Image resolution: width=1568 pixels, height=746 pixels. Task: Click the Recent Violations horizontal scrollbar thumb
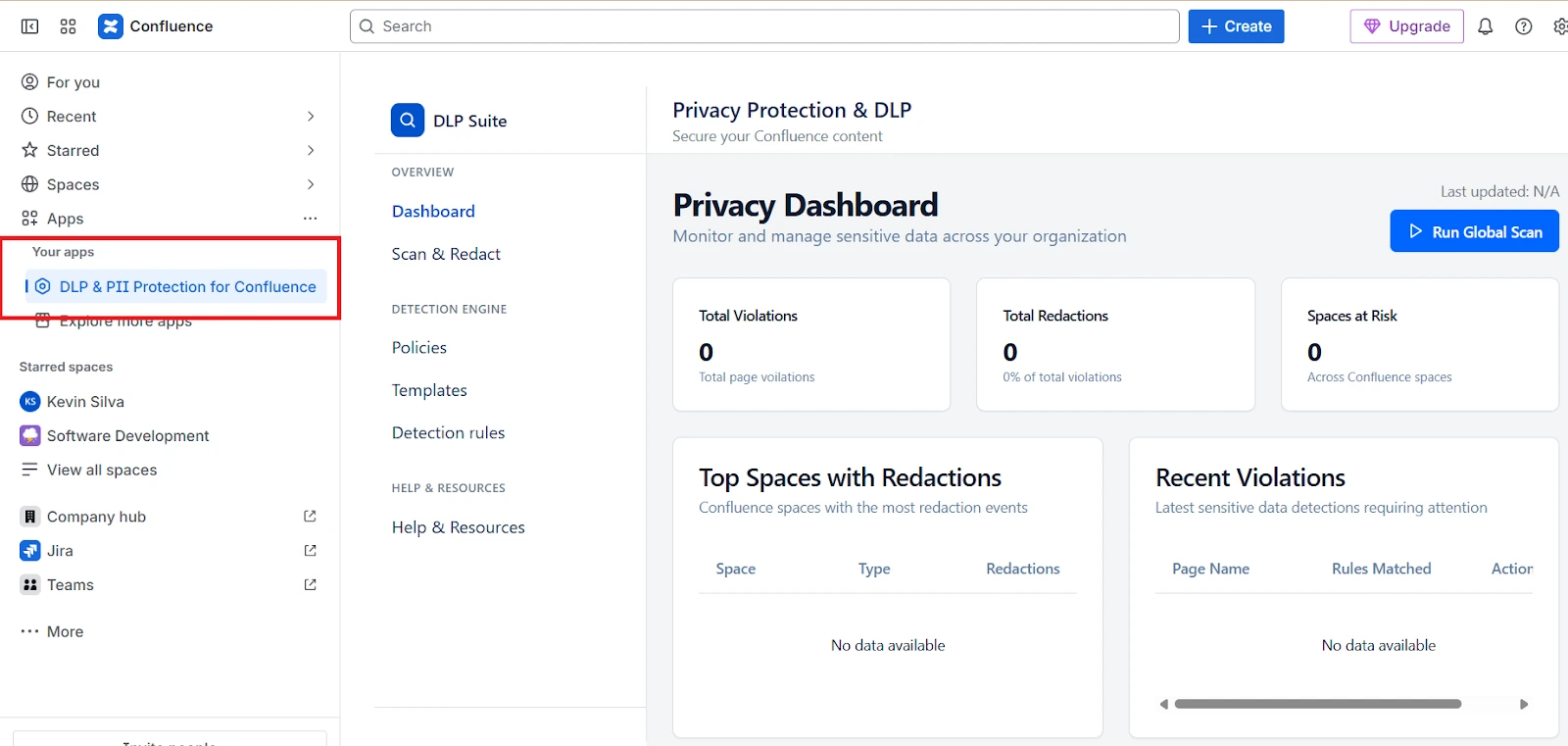pos(1318,704)
